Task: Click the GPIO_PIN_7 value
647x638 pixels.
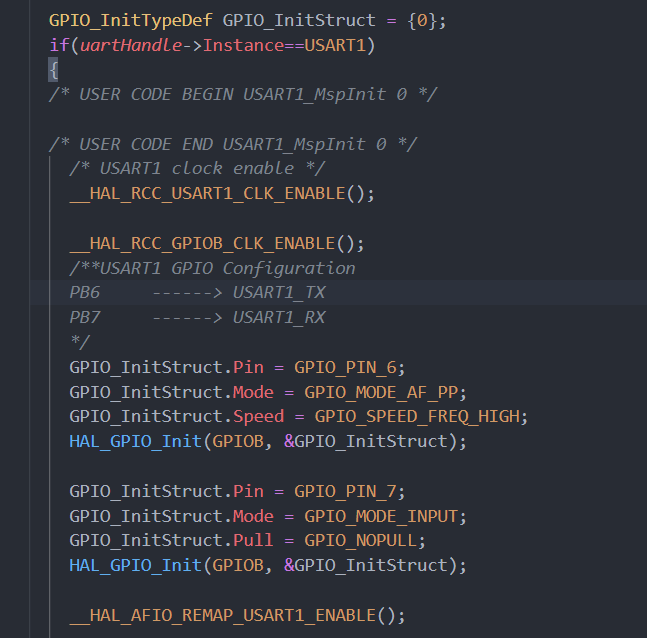Action: pyautogui.click(x=345, y=491)
